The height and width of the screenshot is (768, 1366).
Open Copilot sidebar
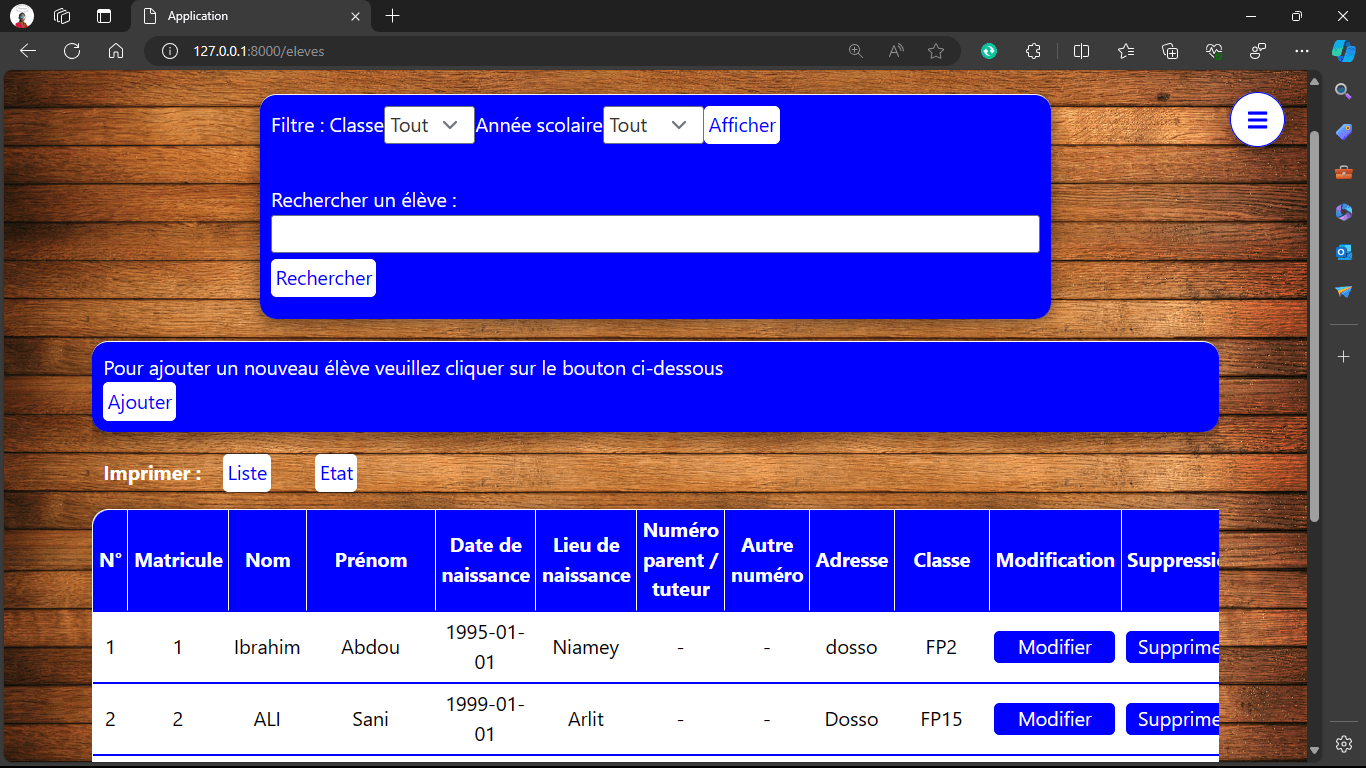tap(1343, 50)
